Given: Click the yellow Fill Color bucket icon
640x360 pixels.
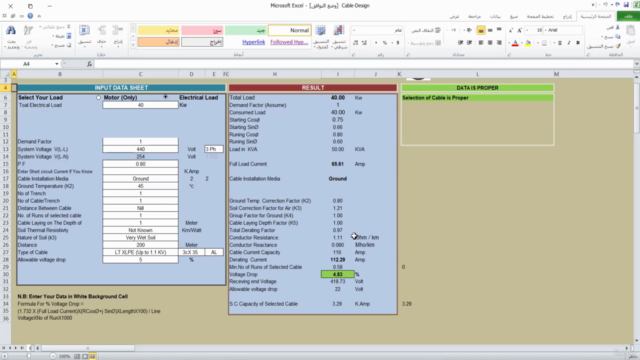Looking at the screenshot, I should coord(528,43).
